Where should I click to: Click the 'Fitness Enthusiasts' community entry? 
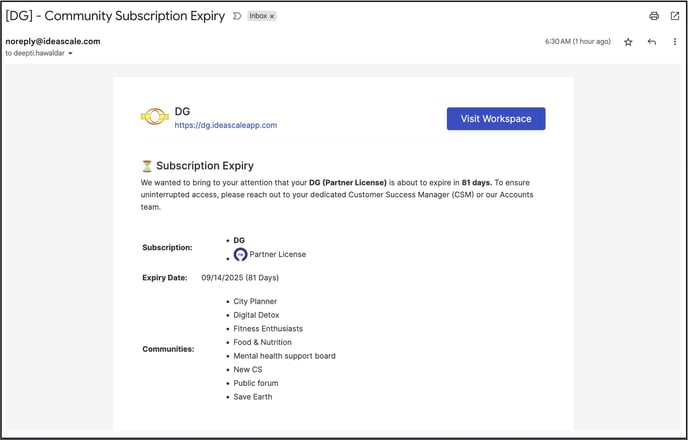point(268,329)
